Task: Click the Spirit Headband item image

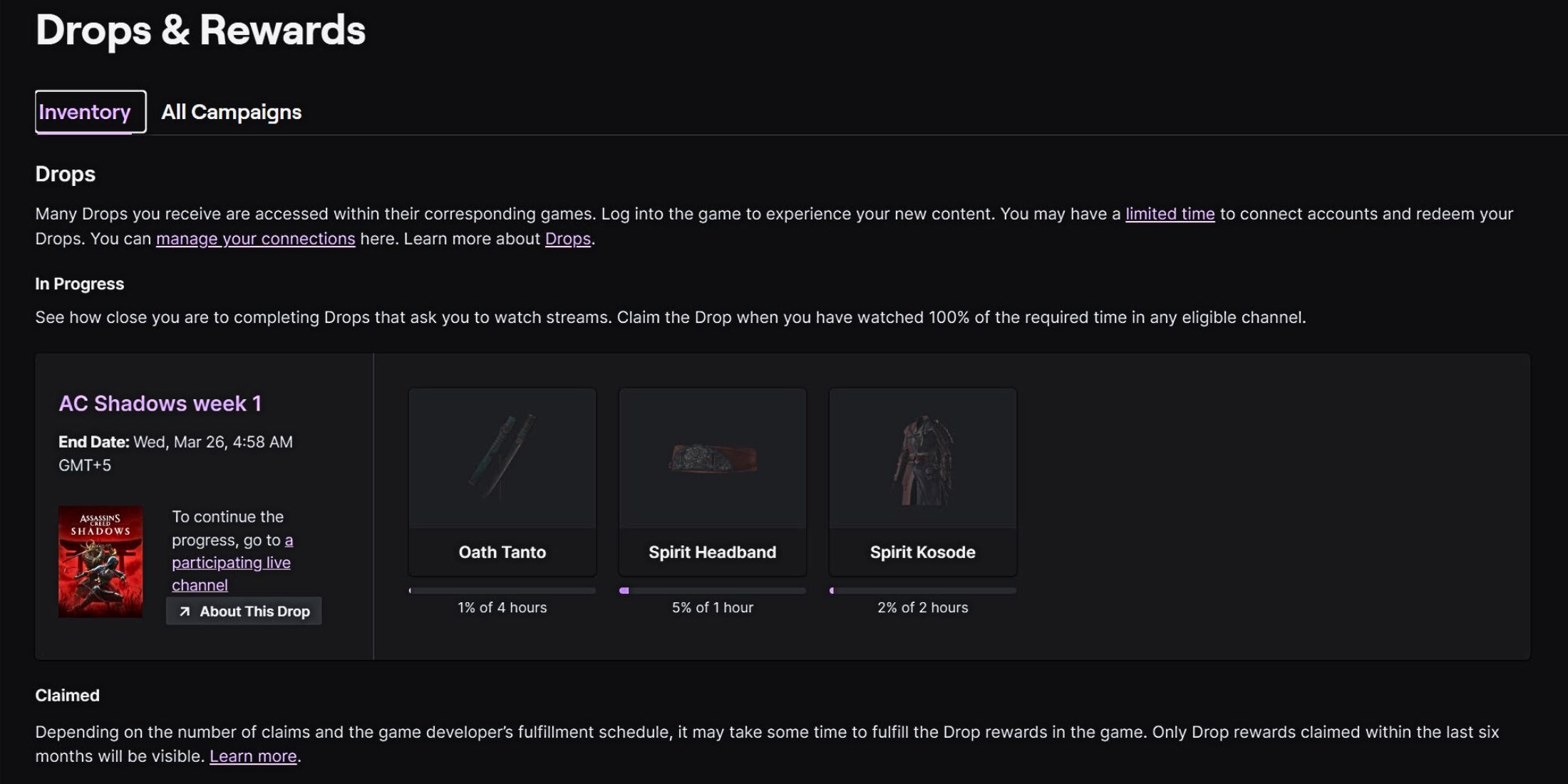Action: tap(712, 458)
